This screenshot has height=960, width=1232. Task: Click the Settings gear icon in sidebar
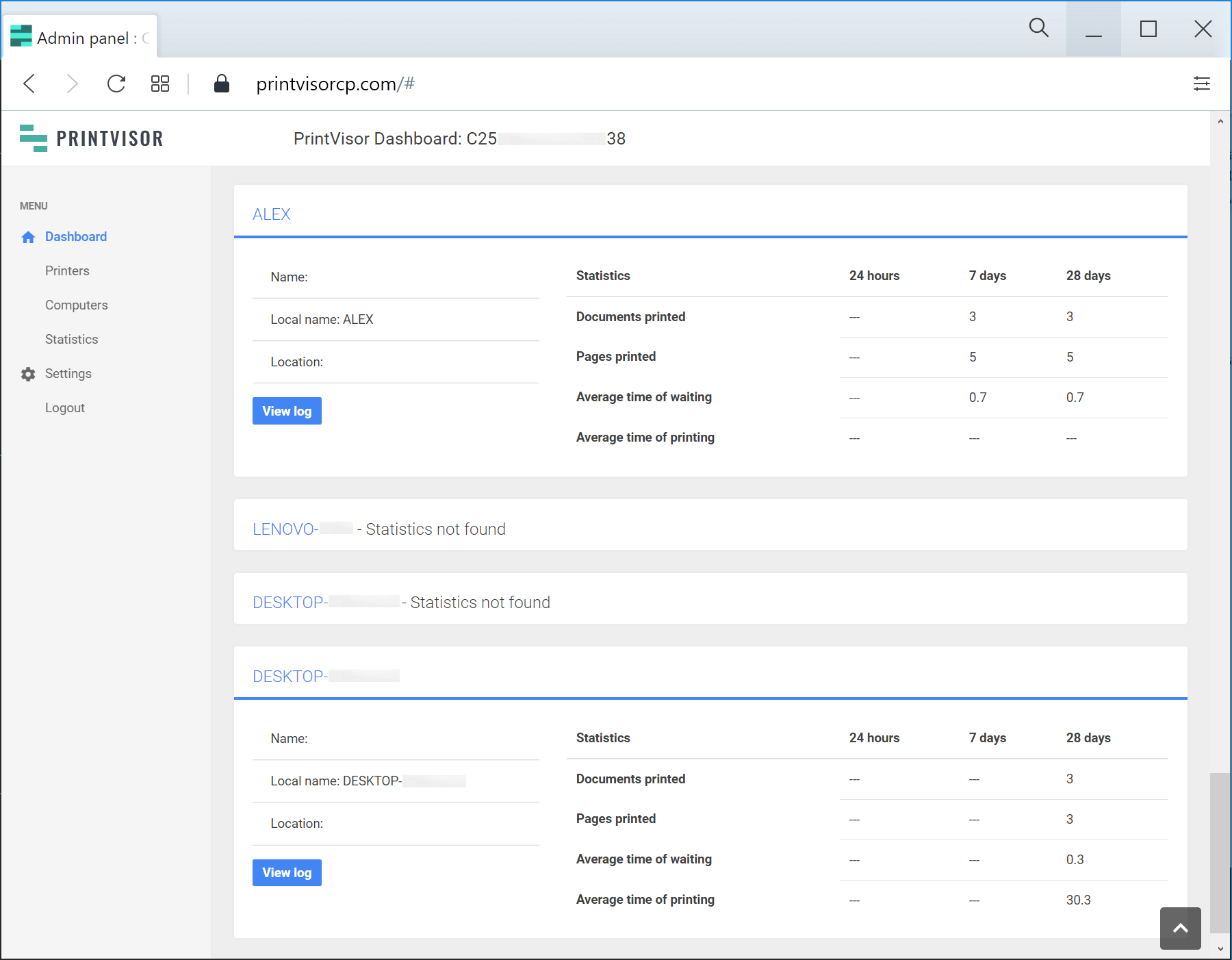click(x=28, y=374)
